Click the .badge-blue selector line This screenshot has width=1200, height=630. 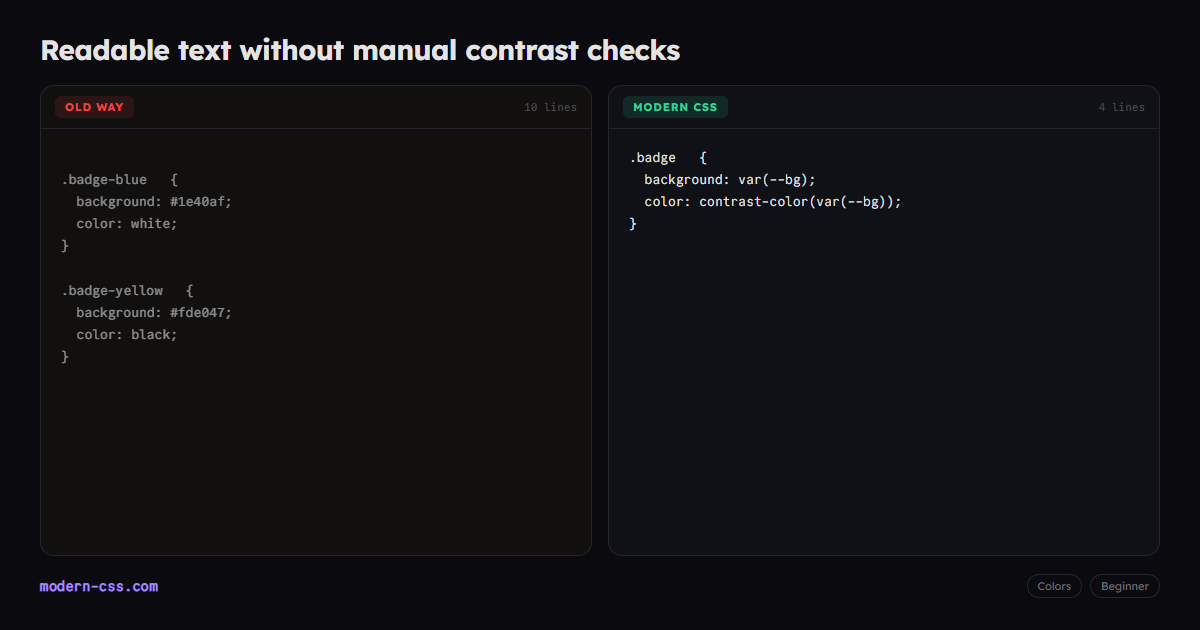[119, 180]
